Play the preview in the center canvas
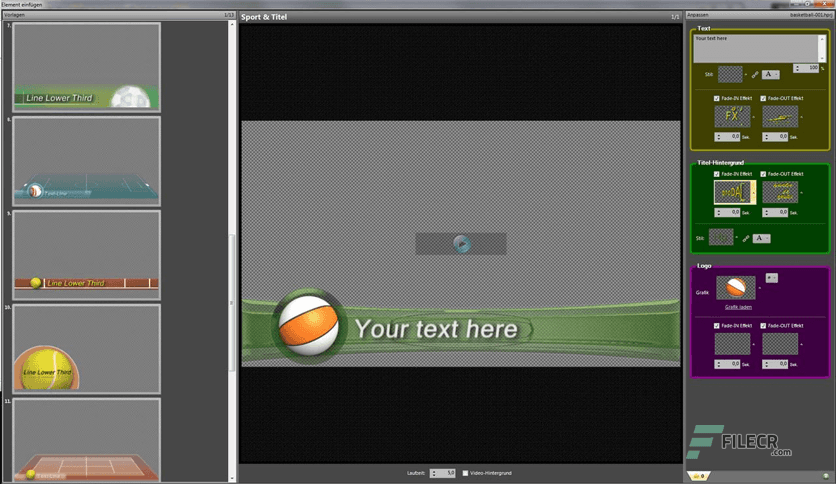836x484 pixels. pyautogui.click(x=462, y=244)
